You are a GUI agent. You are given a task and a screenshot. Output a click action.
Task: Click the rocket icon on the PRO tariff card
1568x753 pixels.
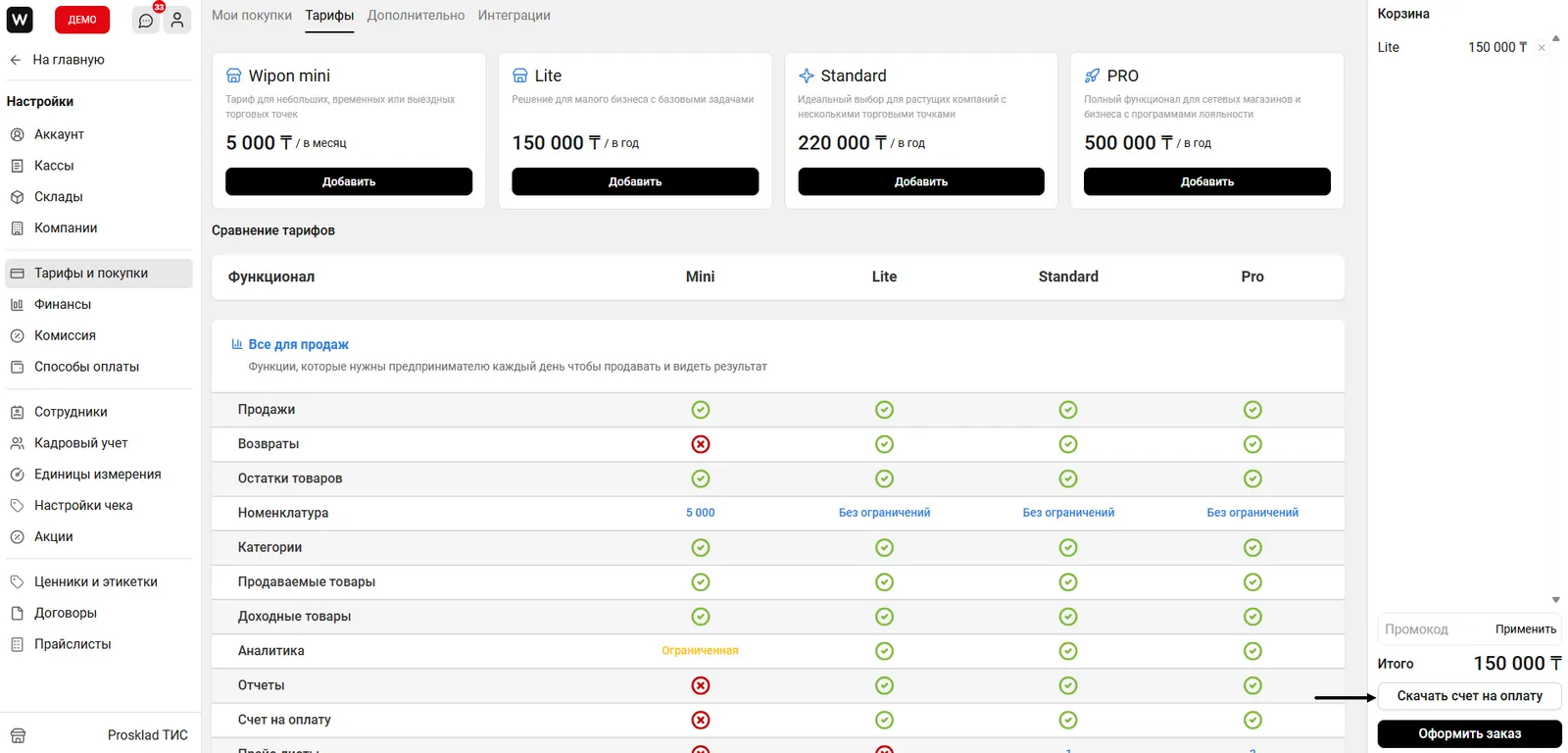[1092, 75]
